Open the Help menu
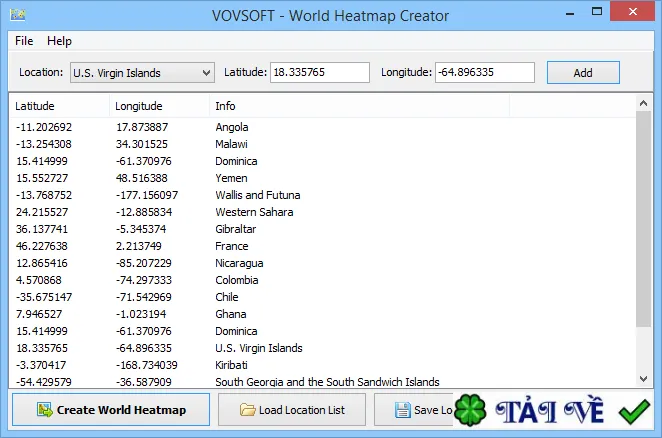 (59, 41)
